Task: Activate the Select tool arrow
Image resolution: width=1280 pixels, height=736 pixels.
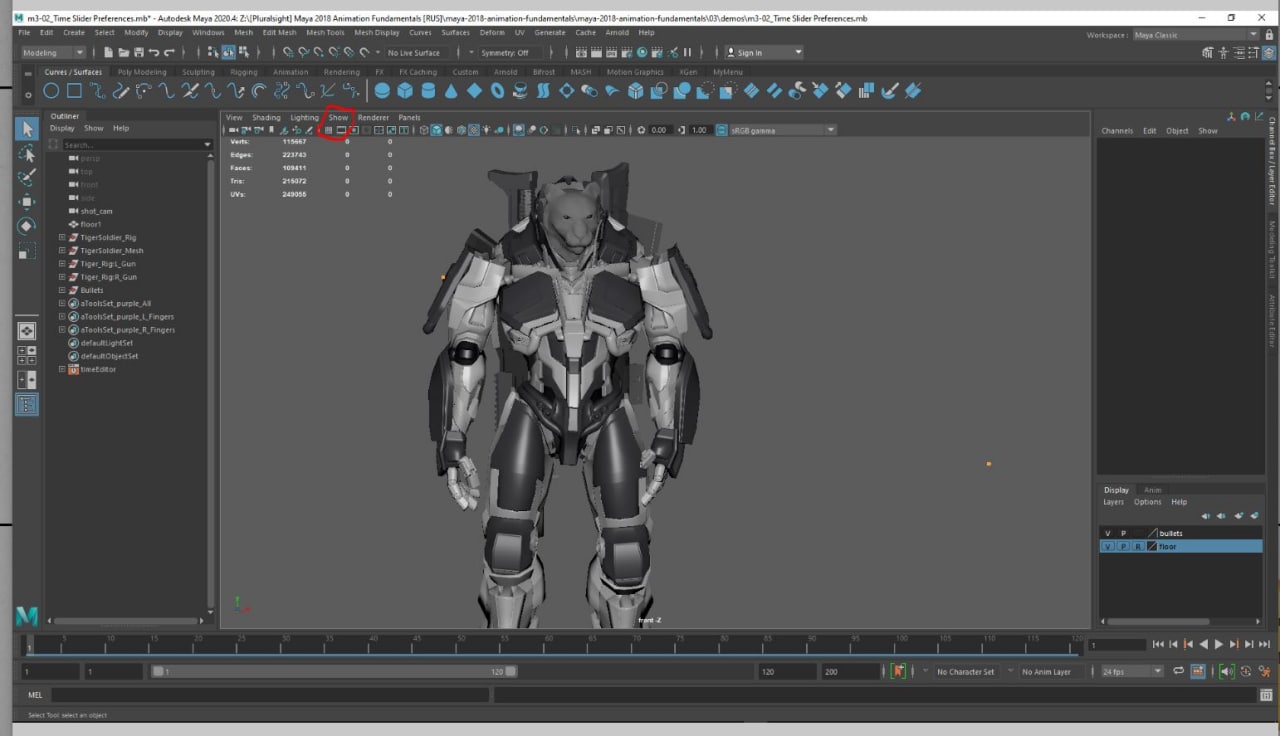Action: coord(27,129)
